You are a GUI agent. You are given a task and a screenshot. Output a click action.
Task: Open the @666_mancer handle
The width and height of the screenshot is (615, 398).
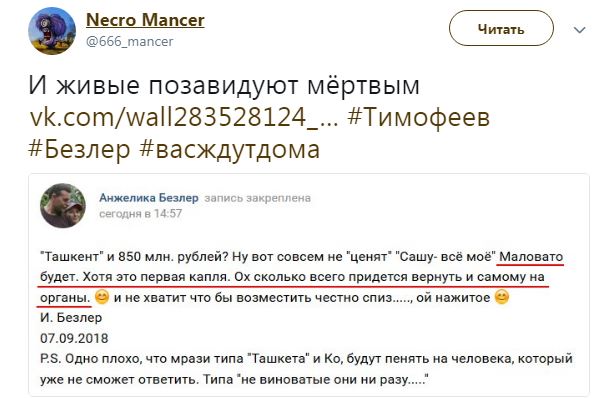click(130, 42)
